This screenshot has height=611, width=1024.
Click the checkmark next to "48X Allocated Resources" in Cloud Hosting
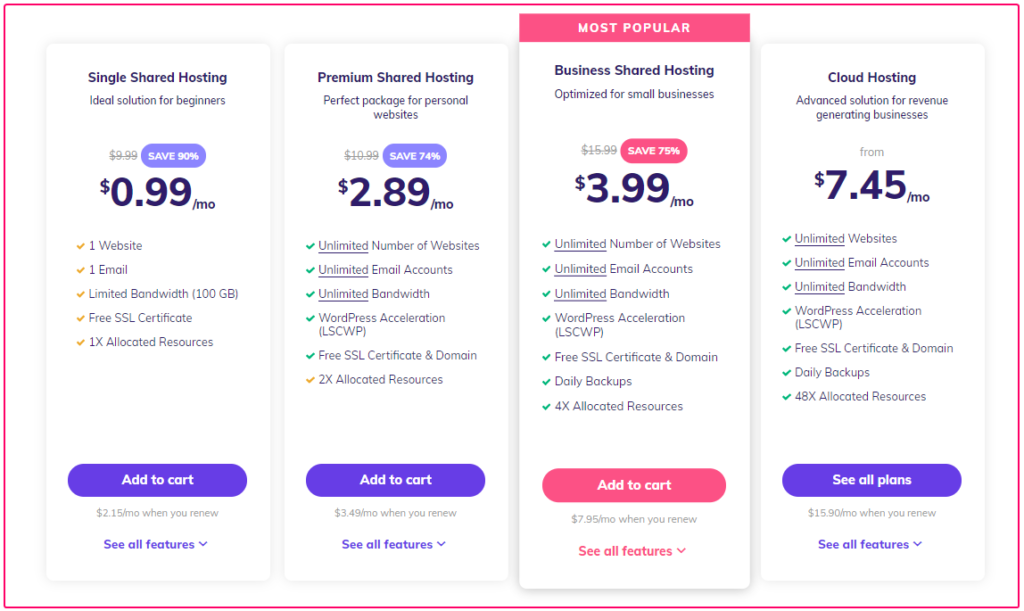click(787, 396)
